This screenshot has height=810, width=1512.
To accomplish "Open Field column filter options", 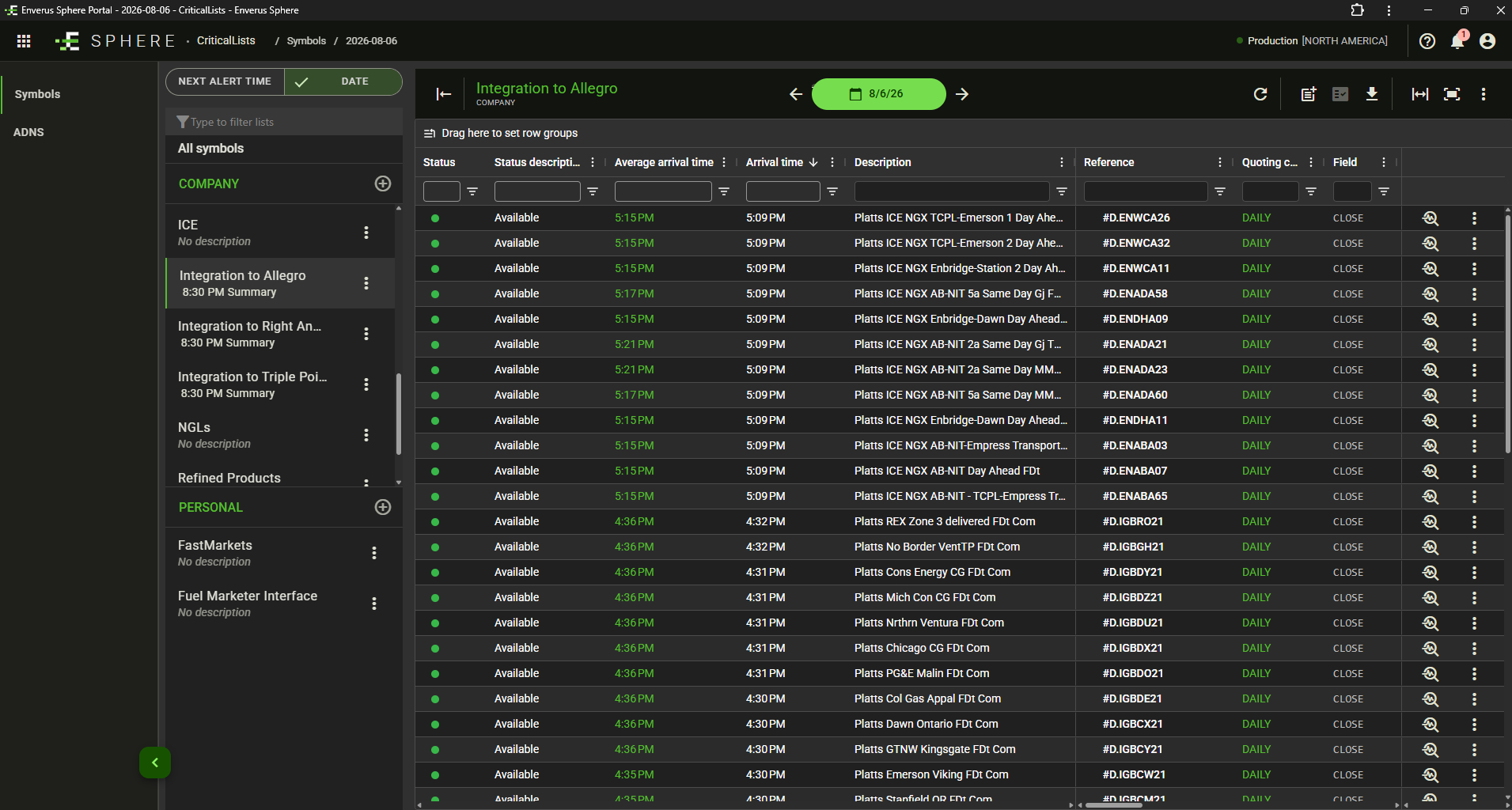I will tap(1384, 191).
